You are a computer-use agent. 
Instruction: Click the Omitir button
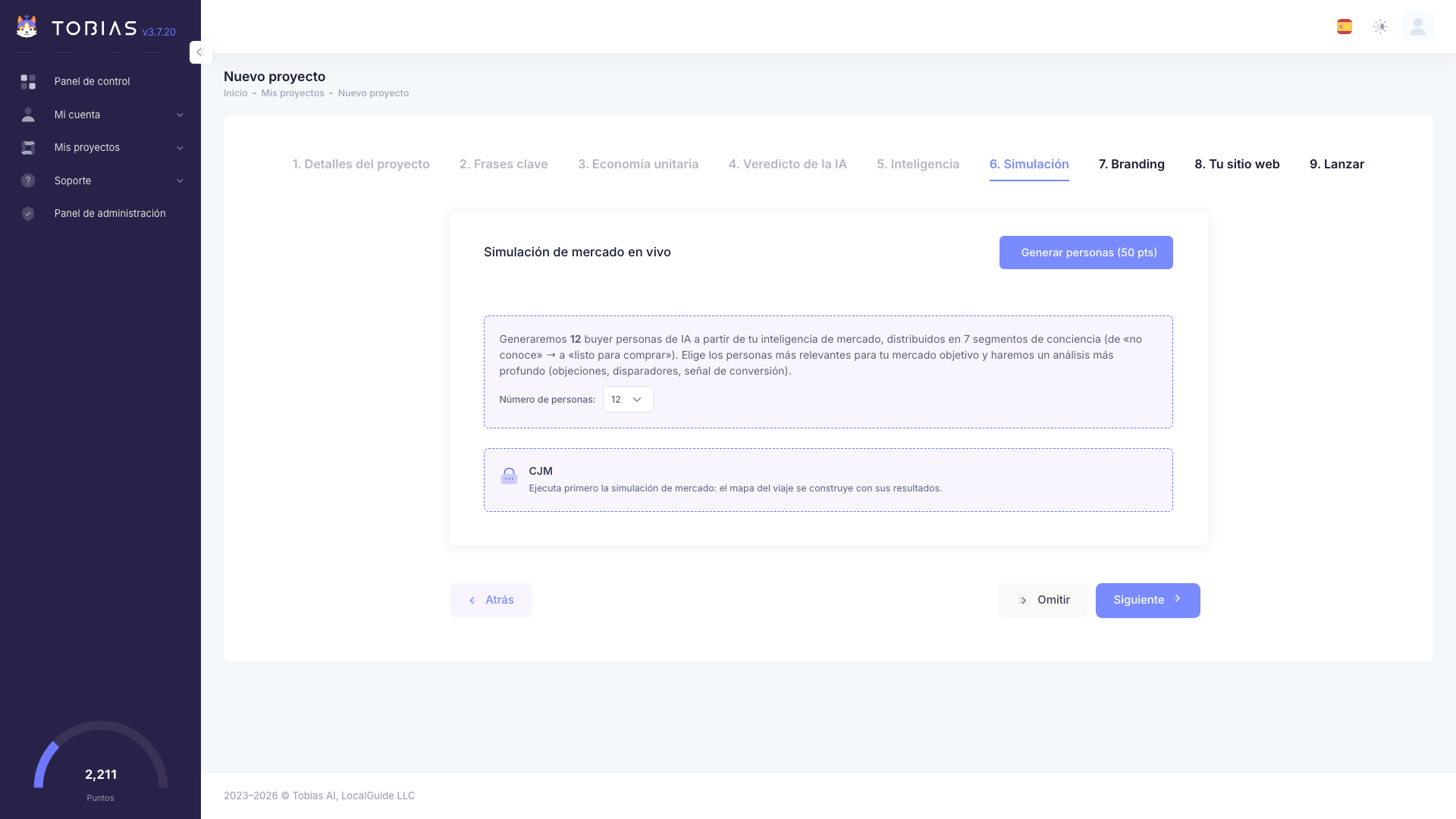coord(1043,601)
